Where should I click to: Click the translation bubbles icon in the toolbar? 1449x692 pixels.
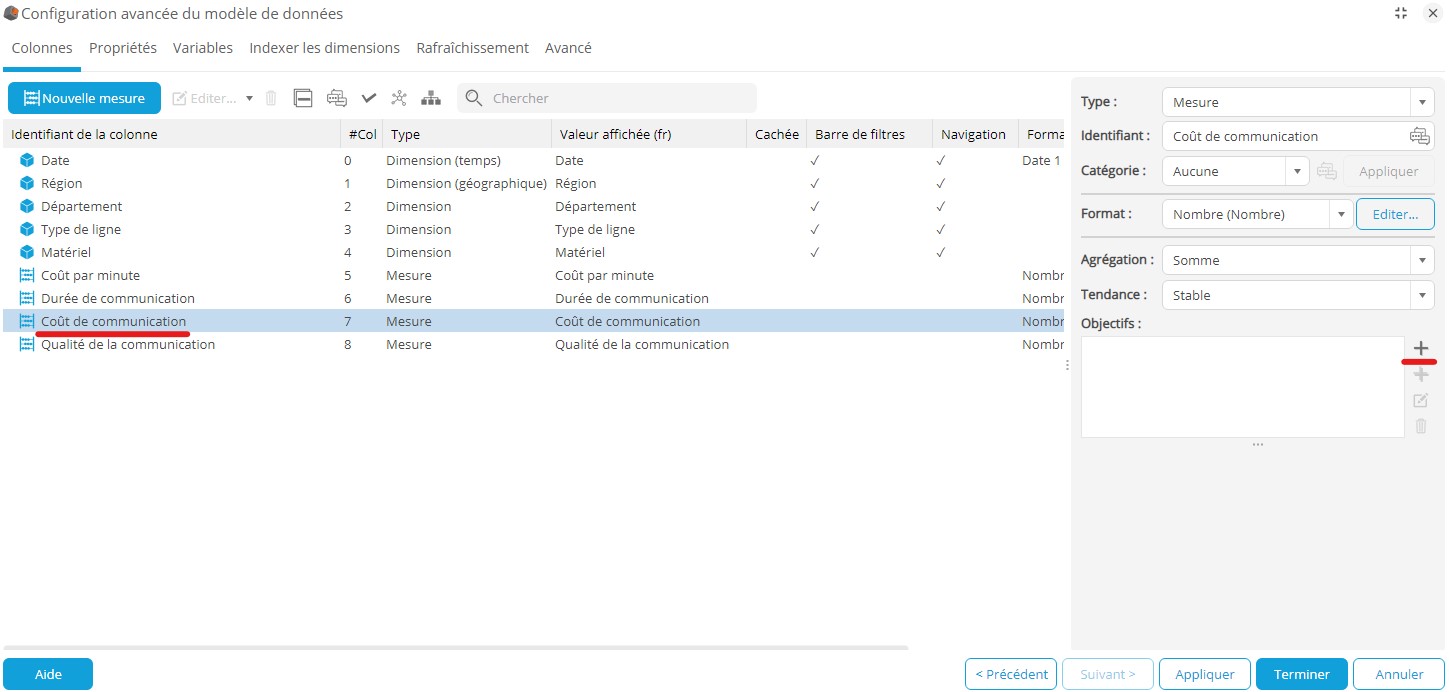[x=337, y=98]
